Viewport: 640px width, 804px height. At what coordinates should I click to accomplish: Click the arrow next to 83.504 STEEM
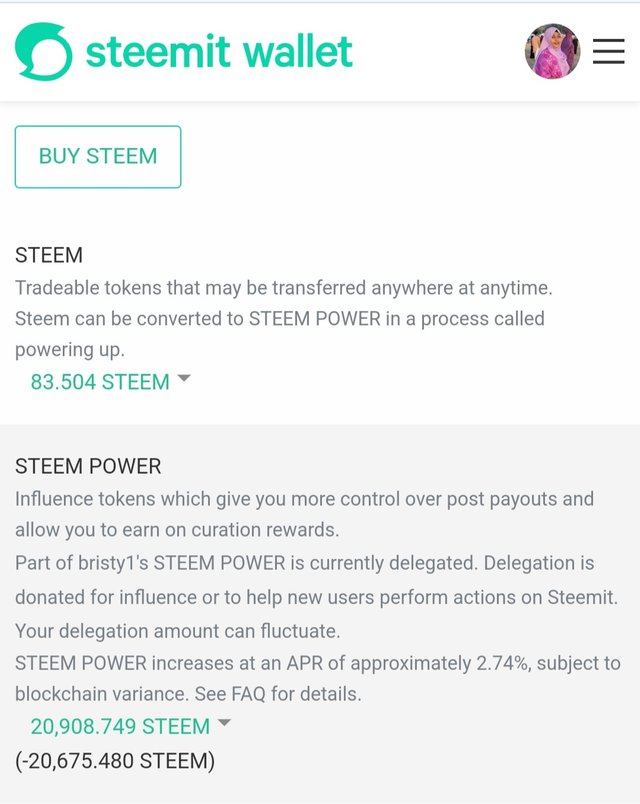click(184, 379)
